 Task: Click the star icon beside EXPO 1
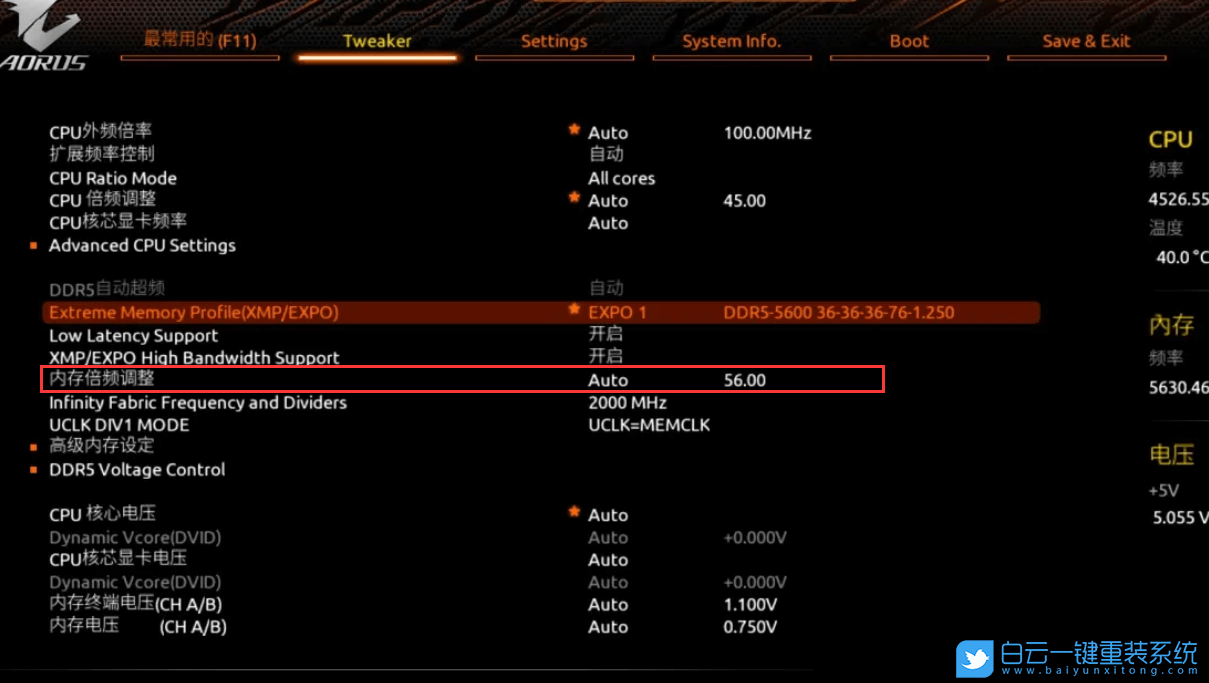click(x=574, y=310)
